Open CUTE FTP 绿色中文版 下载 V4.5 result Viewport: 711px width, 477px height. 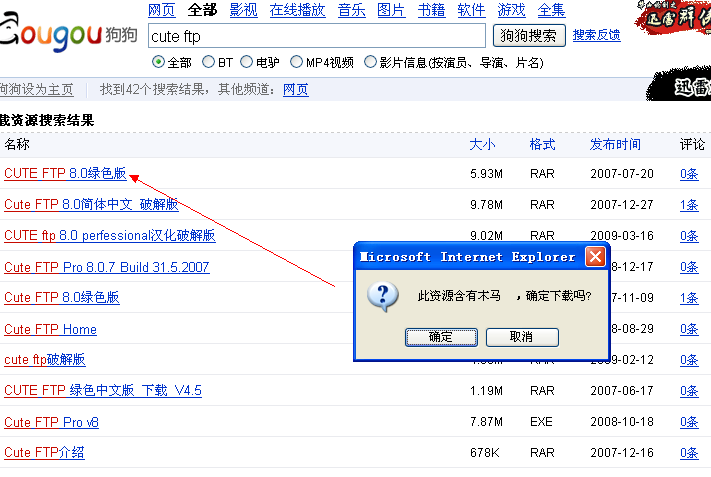click(103, 390)
